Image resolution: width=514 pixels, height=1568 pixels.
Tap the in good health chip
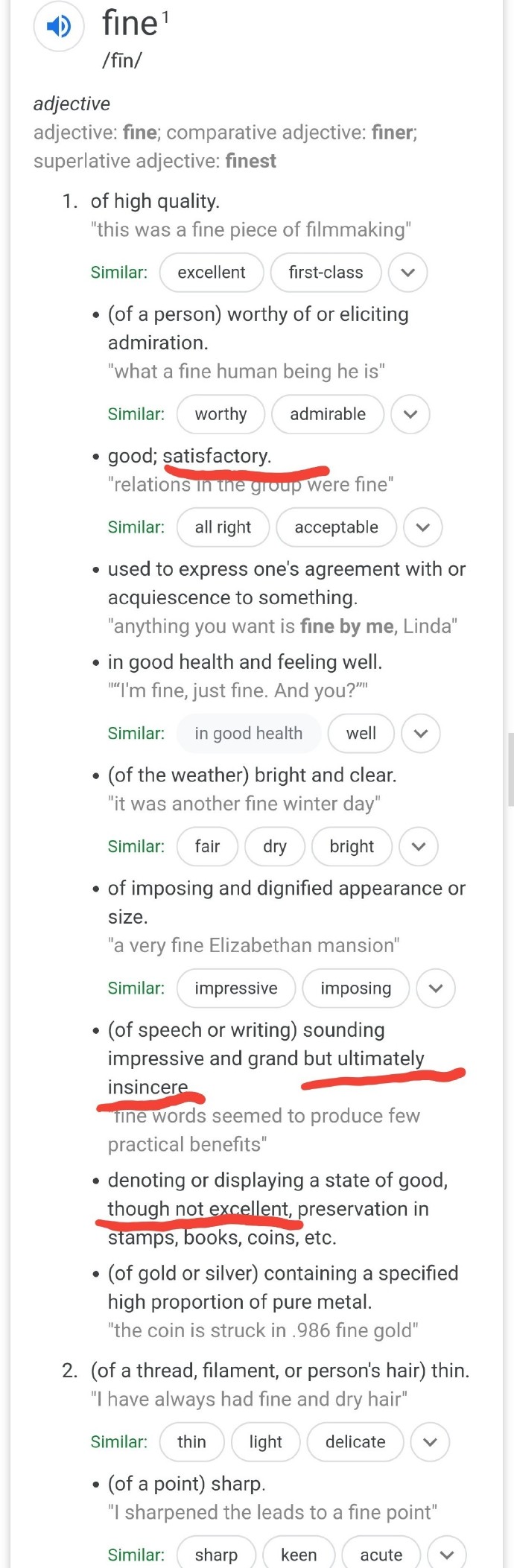click(x=249, y=734)
